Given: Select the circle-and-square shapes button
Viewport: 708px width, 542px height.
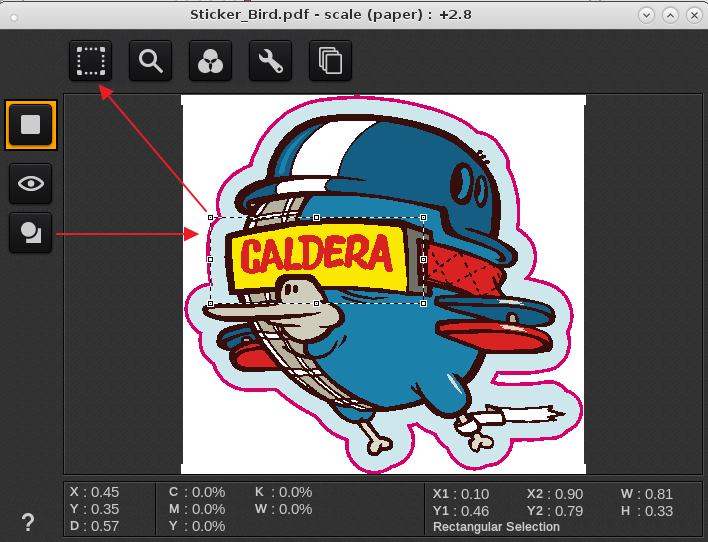Looking at the screenshot, I should click(31, 233).
